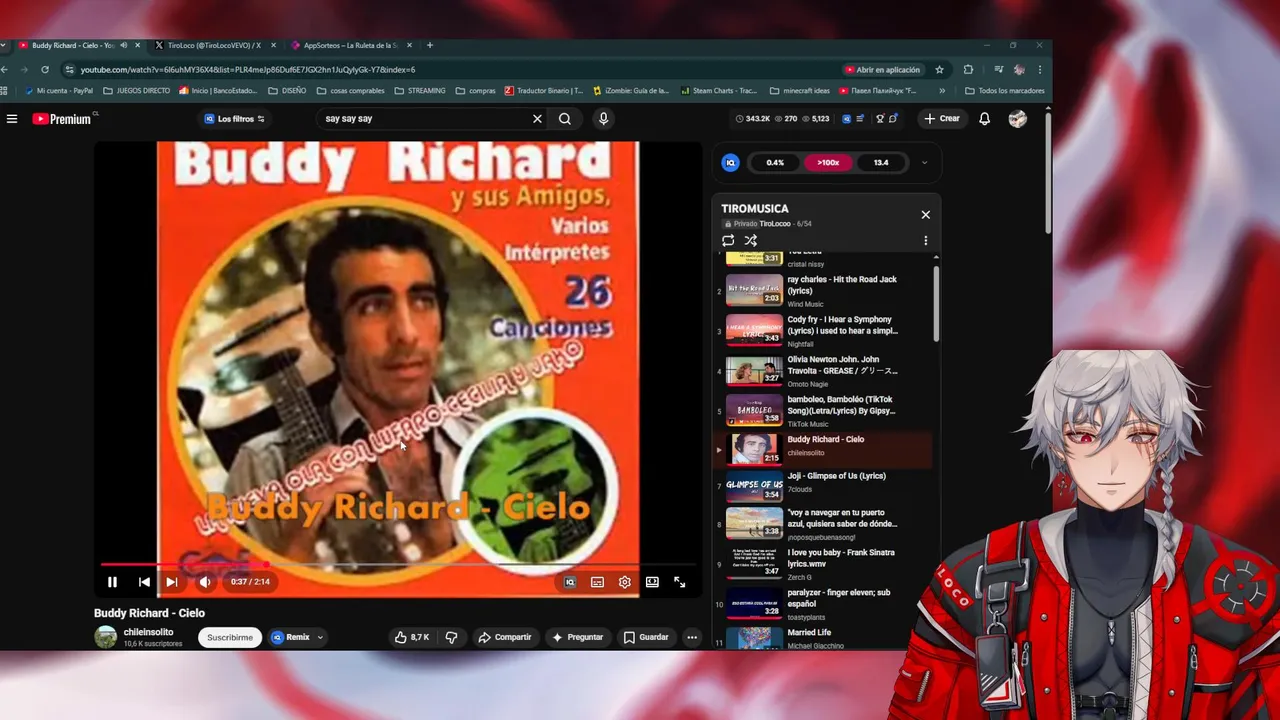Click the blue vidIQ logo above playlist
The width and height of the screenshot is (1280, 720).
tap(730, 162)
